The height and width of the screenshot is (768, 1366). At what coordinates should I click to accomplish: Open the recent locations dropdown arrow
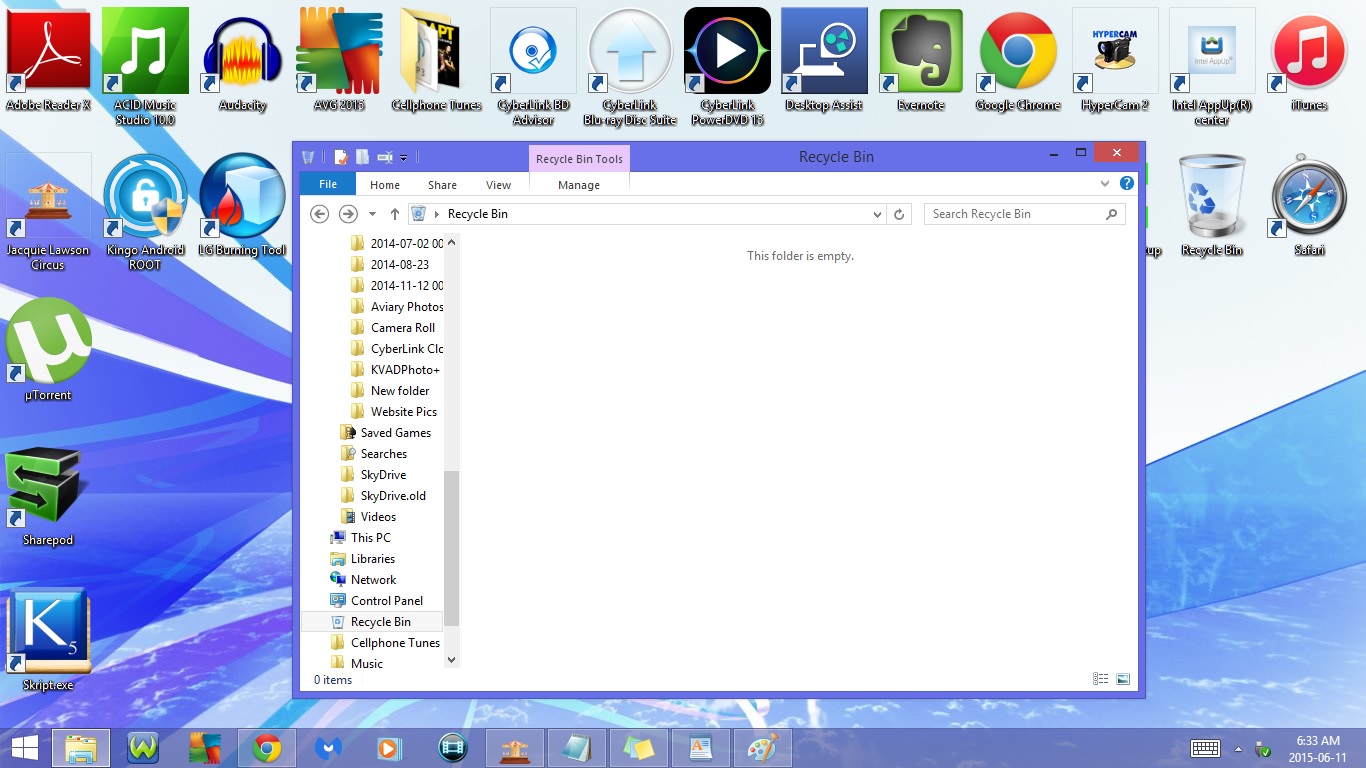(x=372, y=214)
